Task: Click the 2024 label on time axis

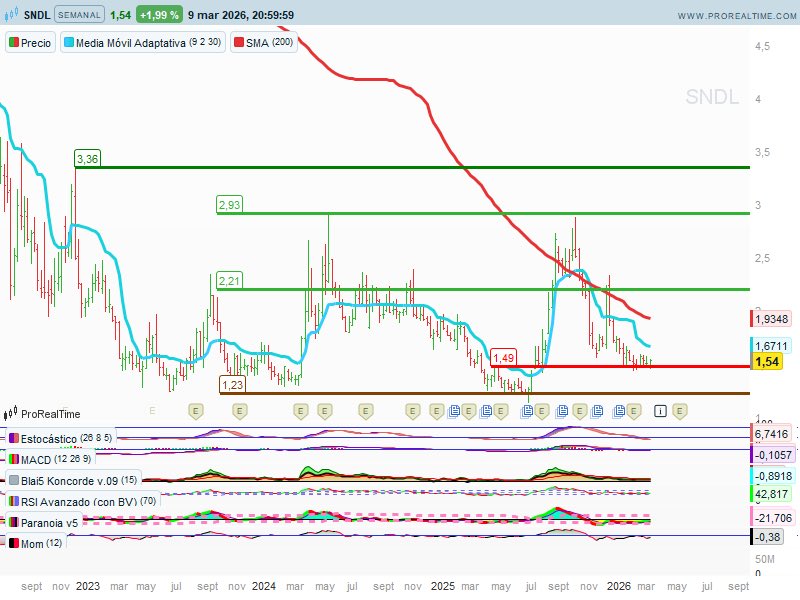Action: pos(263,586)
